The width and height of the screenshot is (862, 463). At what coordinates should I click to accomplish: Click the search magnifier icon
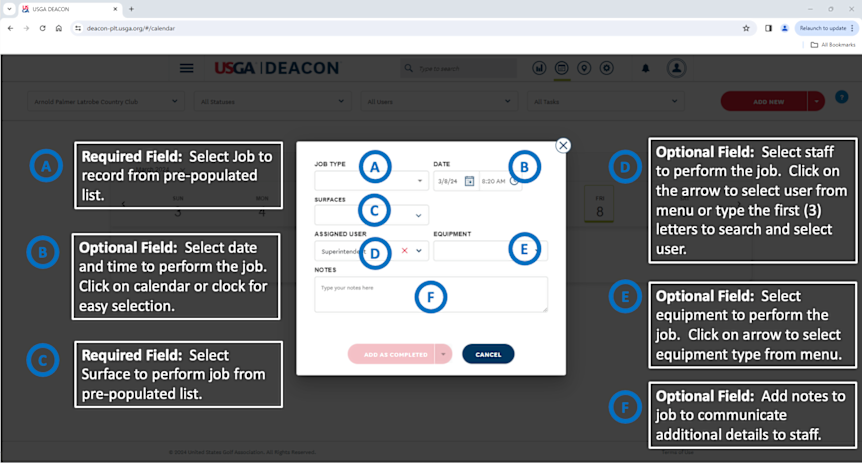pos(408,68)
